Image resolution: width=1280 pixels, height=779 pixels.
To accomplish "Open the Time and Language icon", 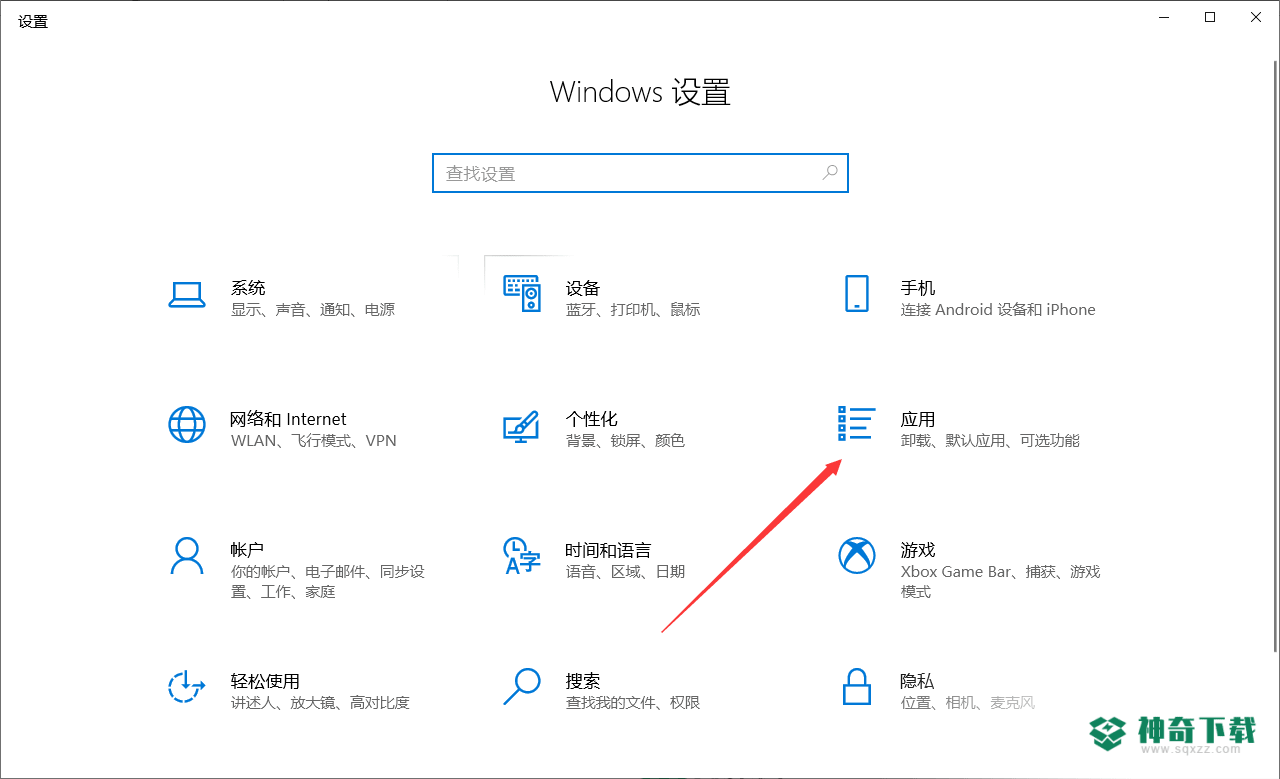I will pyautogui.click(x=522, y=556).
